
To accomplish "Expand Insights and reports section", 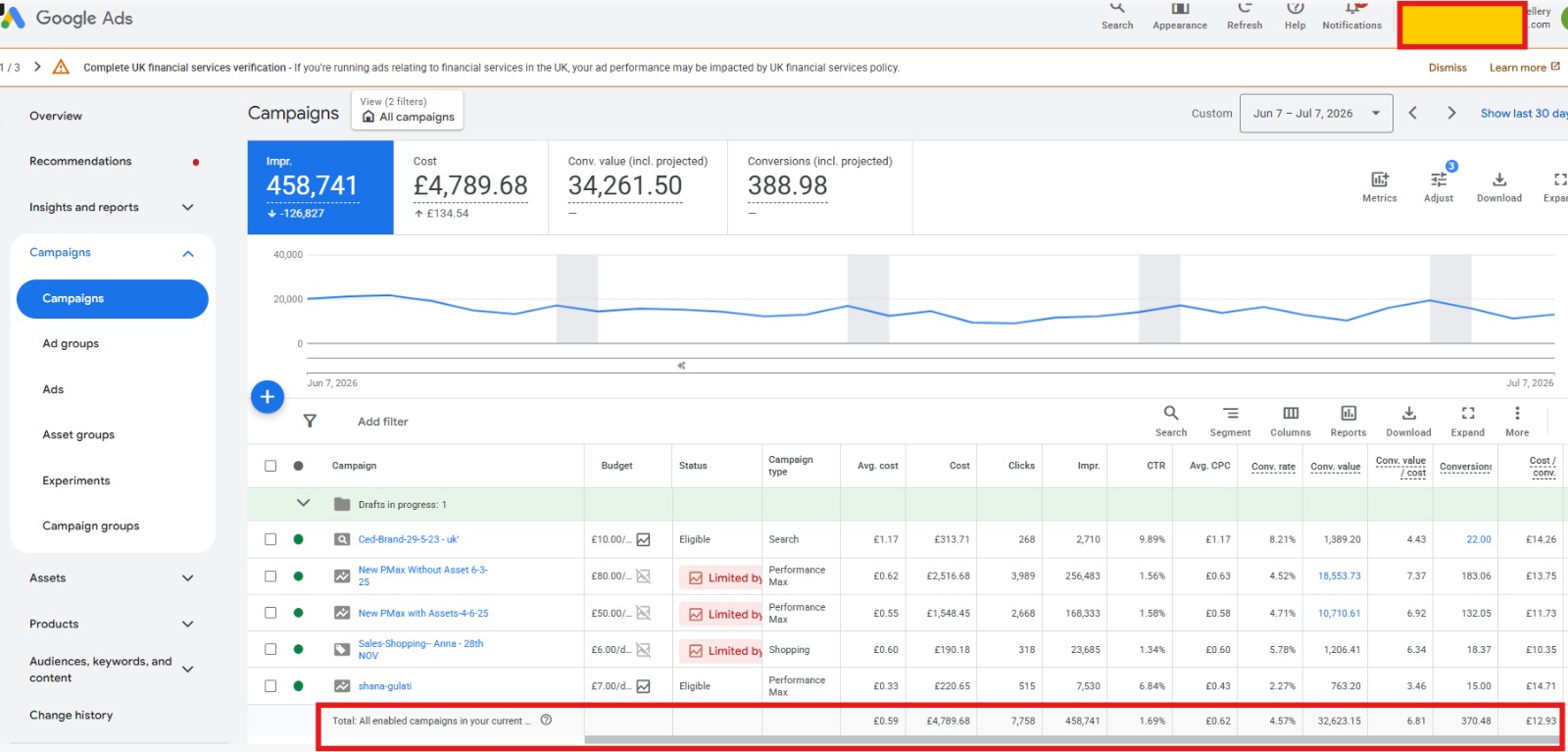I will tap(188, 207).
